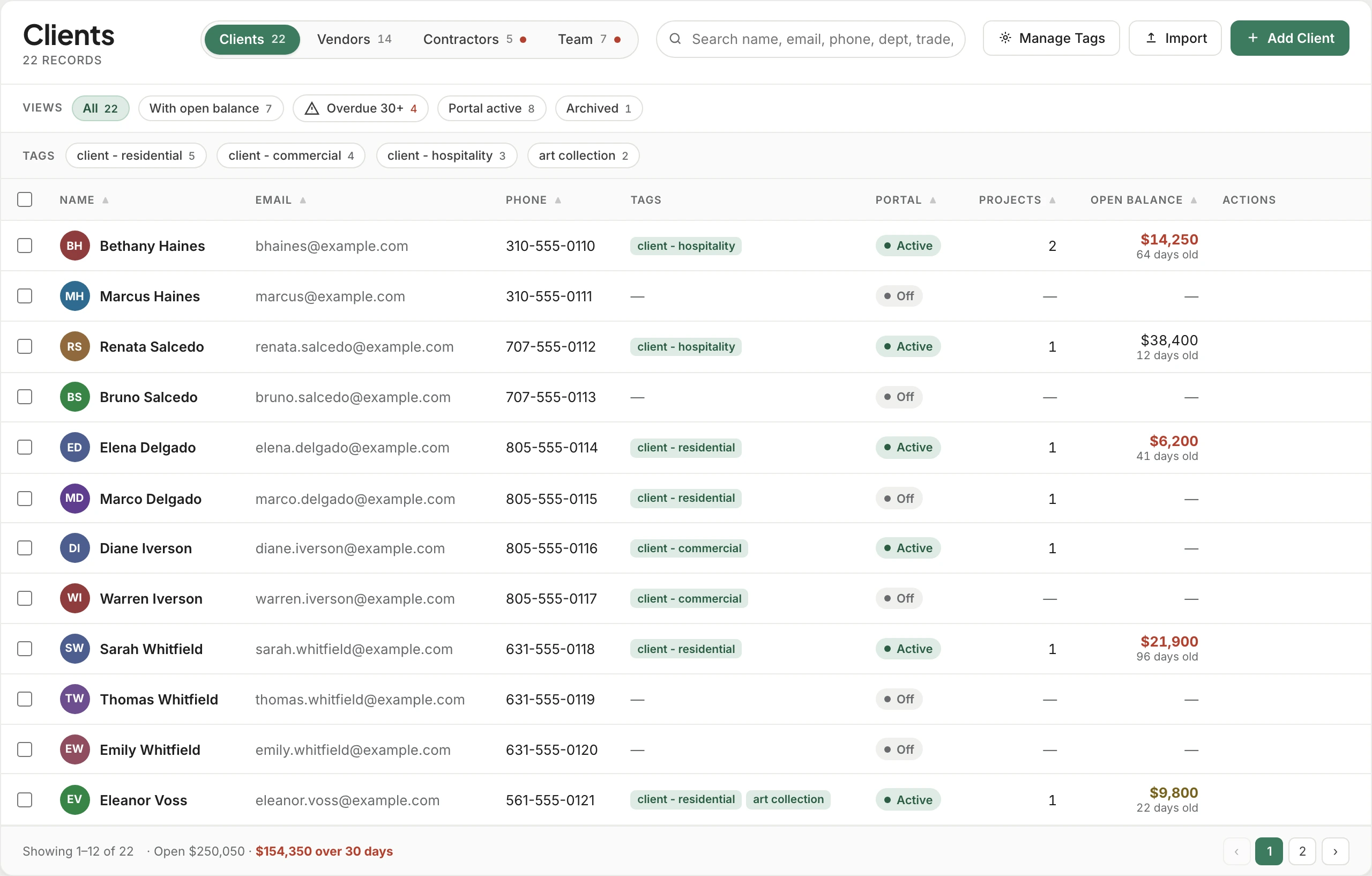Image resolution: width=1372 pixels, height=876 pixels.
Task: Click the warning triangle in Overdue 30+
Action: (x=312, y=108)
